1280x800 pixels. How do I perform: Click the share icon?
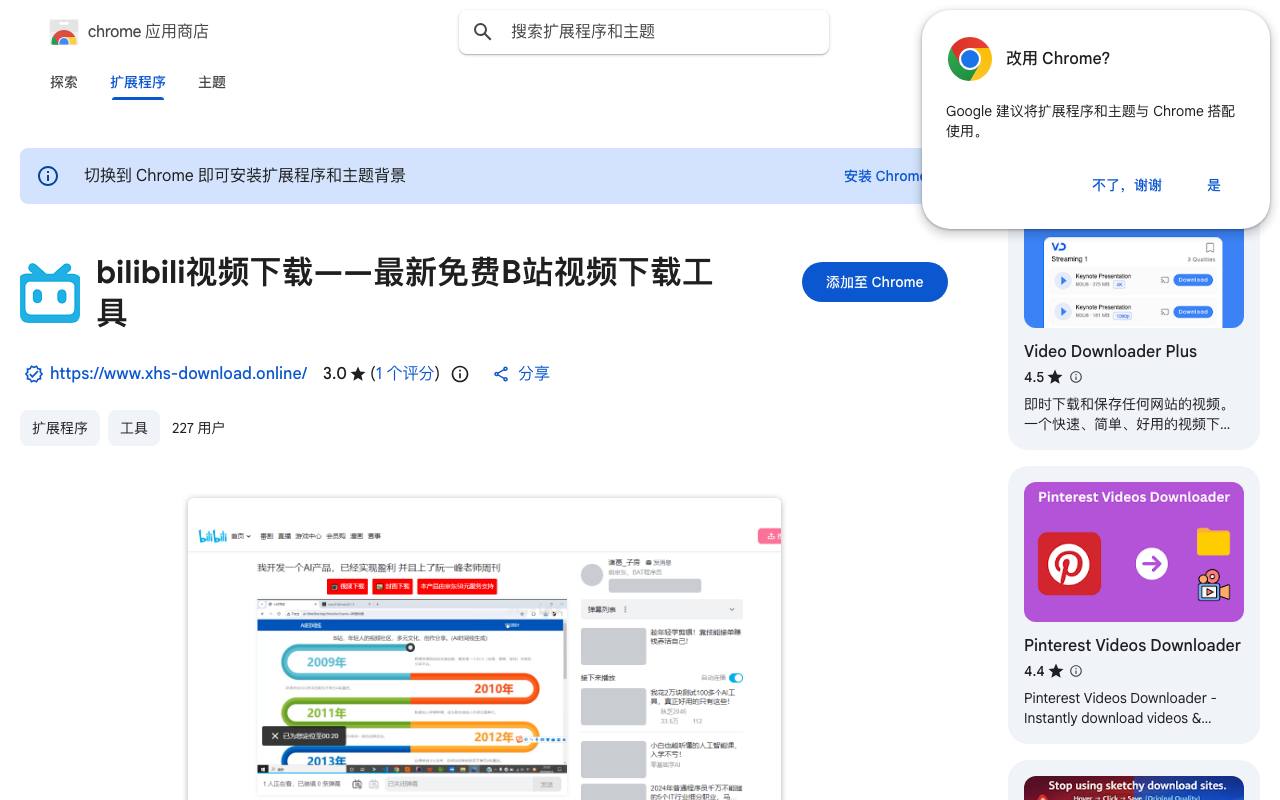(x=501, y=374)
